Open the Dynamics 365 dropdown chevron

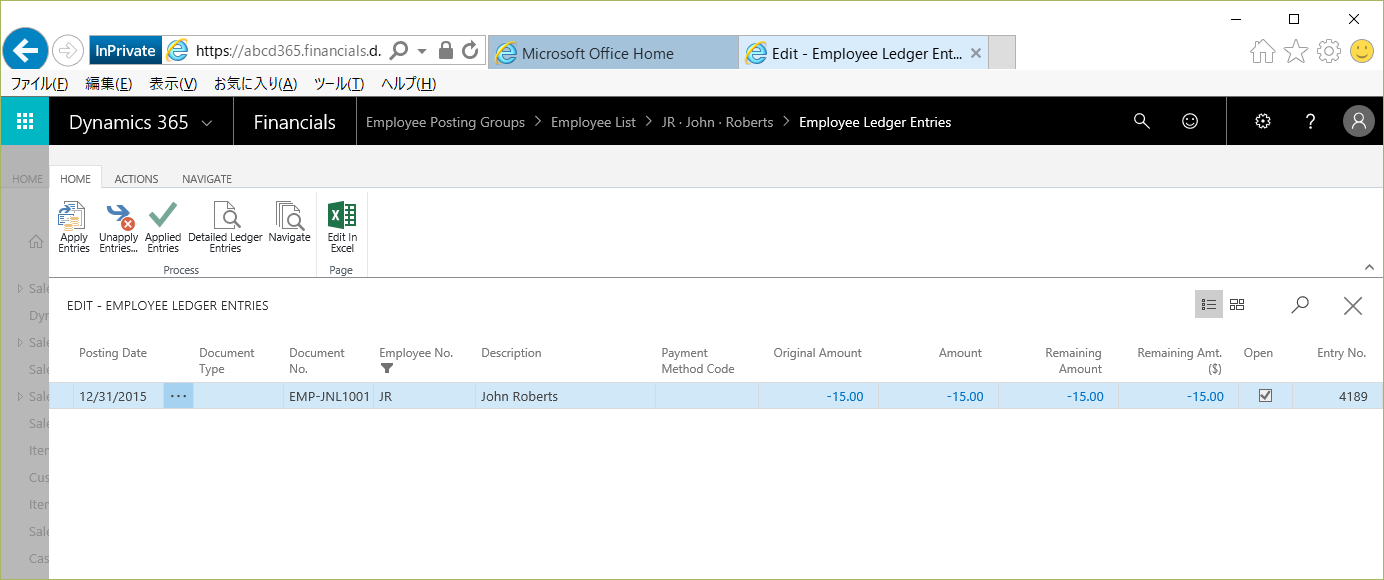point(207,123)
